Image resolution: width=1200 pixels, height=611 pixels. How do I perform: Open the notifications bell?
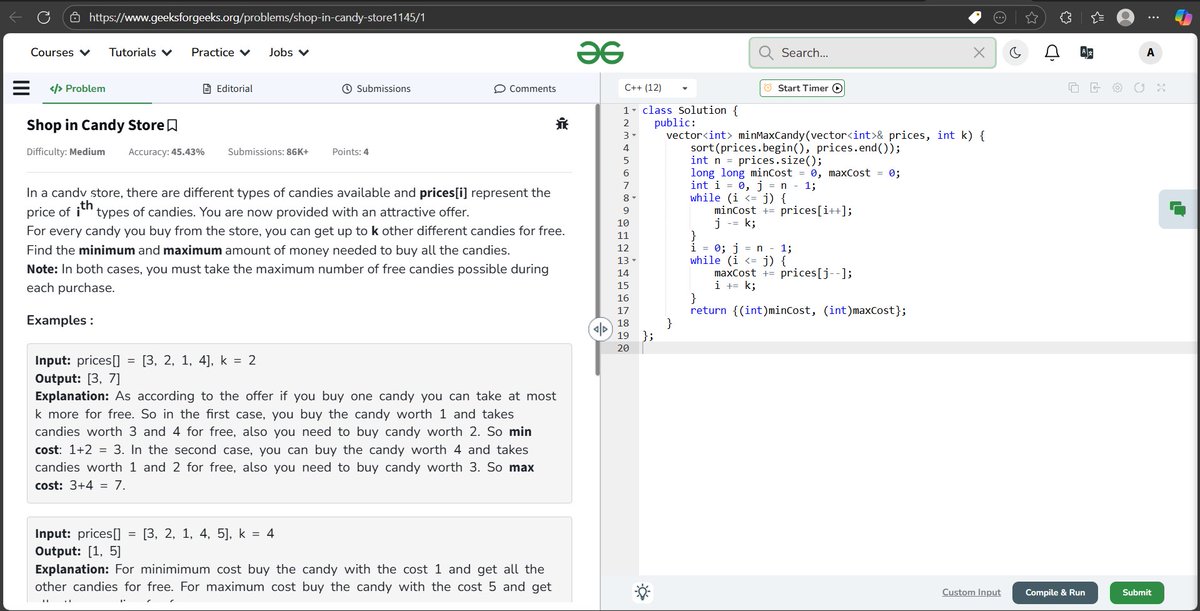(x=1051, y=53)
